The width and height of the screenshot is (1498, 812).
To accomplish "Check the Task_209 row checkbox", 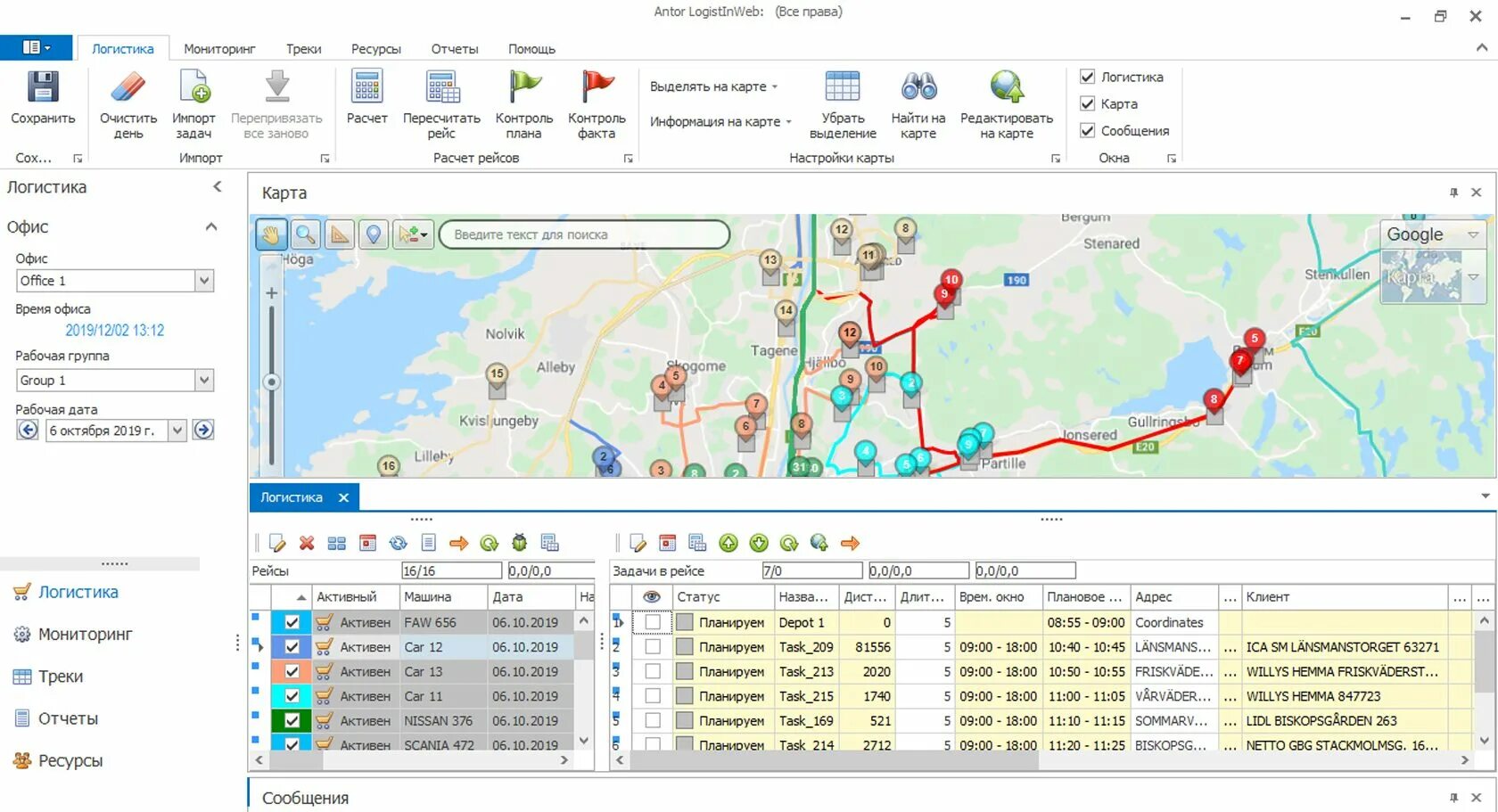I will point(653,647).
